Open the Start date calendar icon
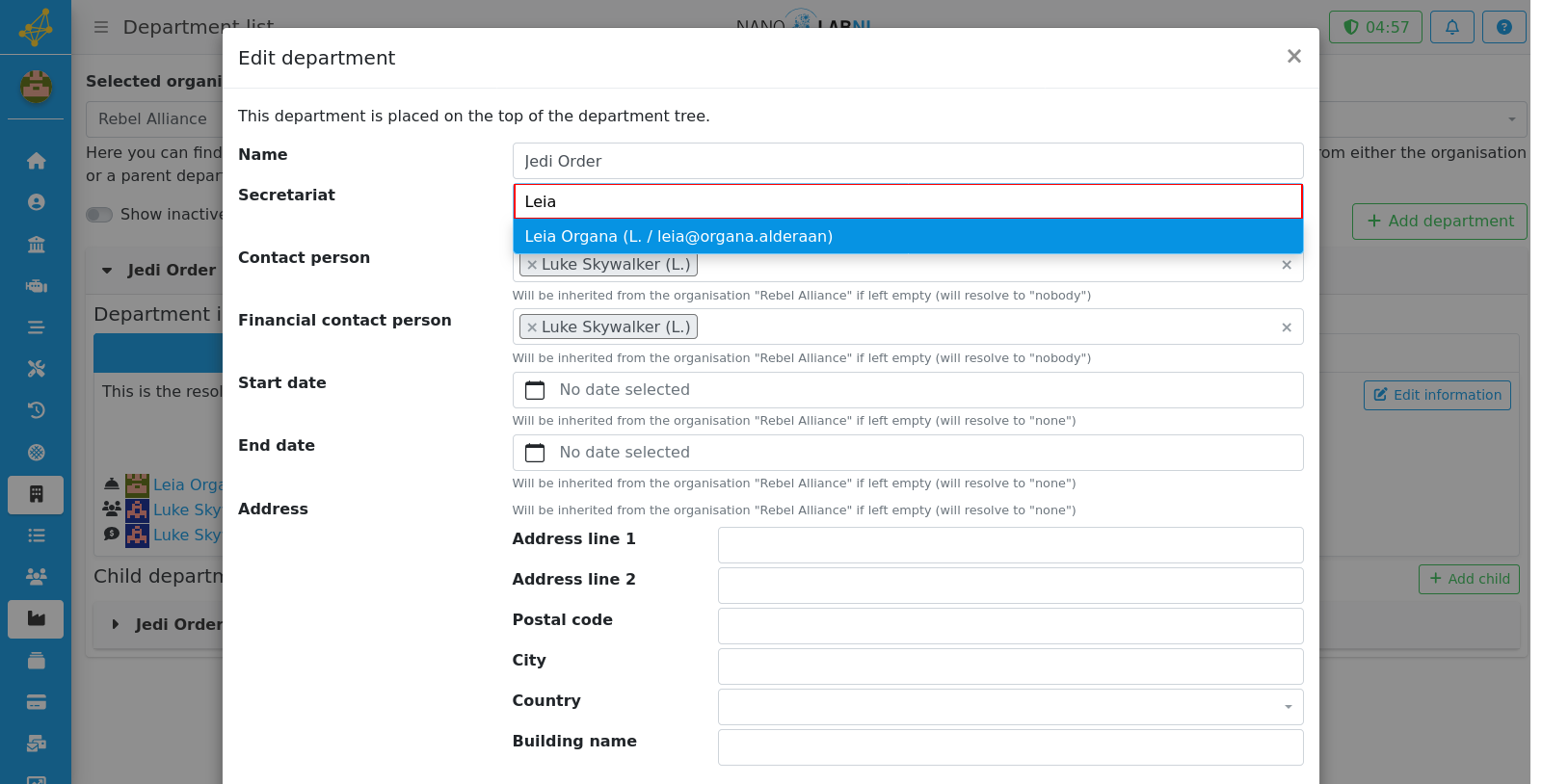This screenshot has height=784, width=1542. point(535,390)
